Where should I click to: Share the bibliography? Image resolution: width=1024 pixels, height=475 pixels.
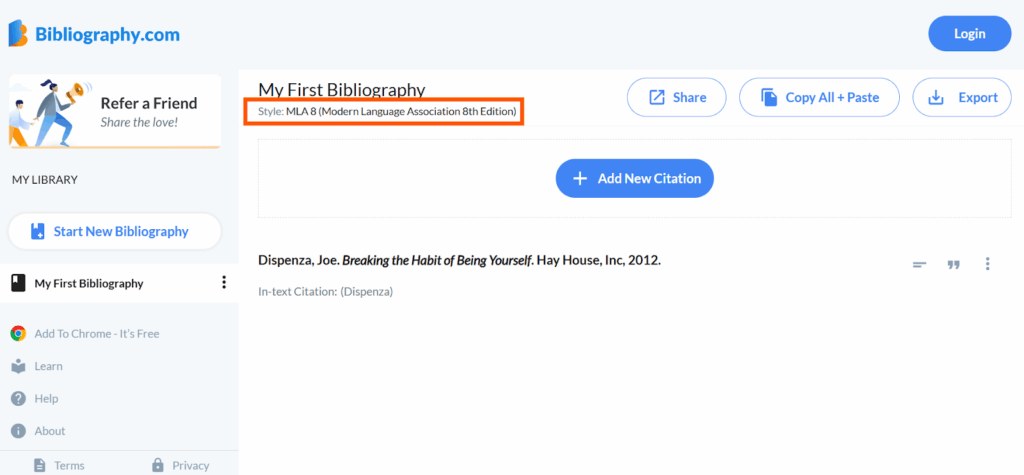(x=677, y=97)
